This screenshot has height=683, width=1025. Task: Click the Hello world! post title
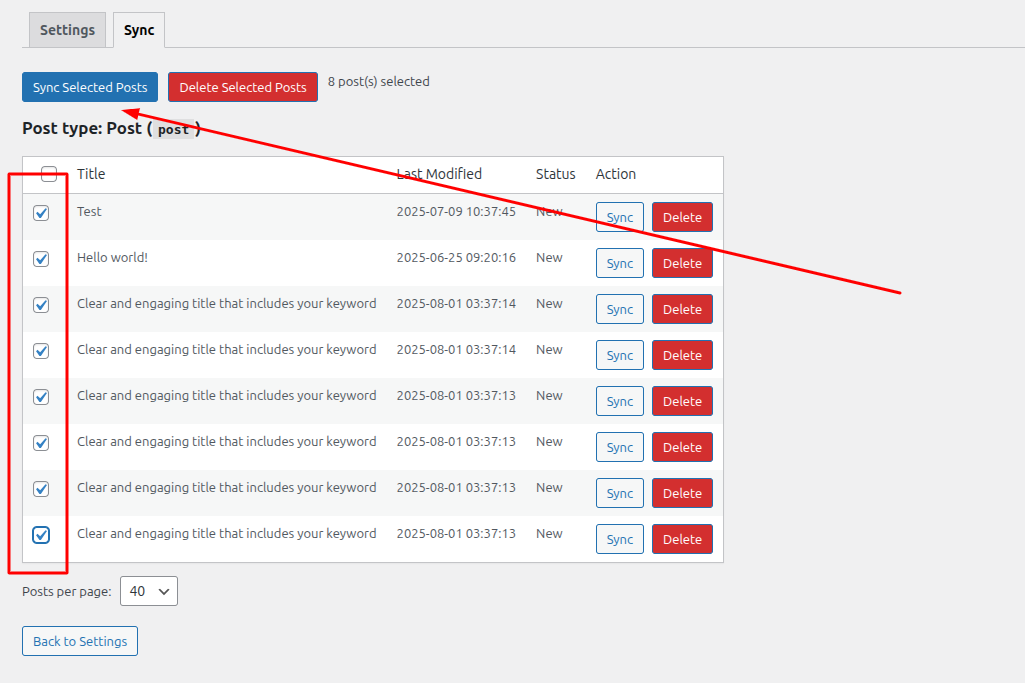coord(112,258)
